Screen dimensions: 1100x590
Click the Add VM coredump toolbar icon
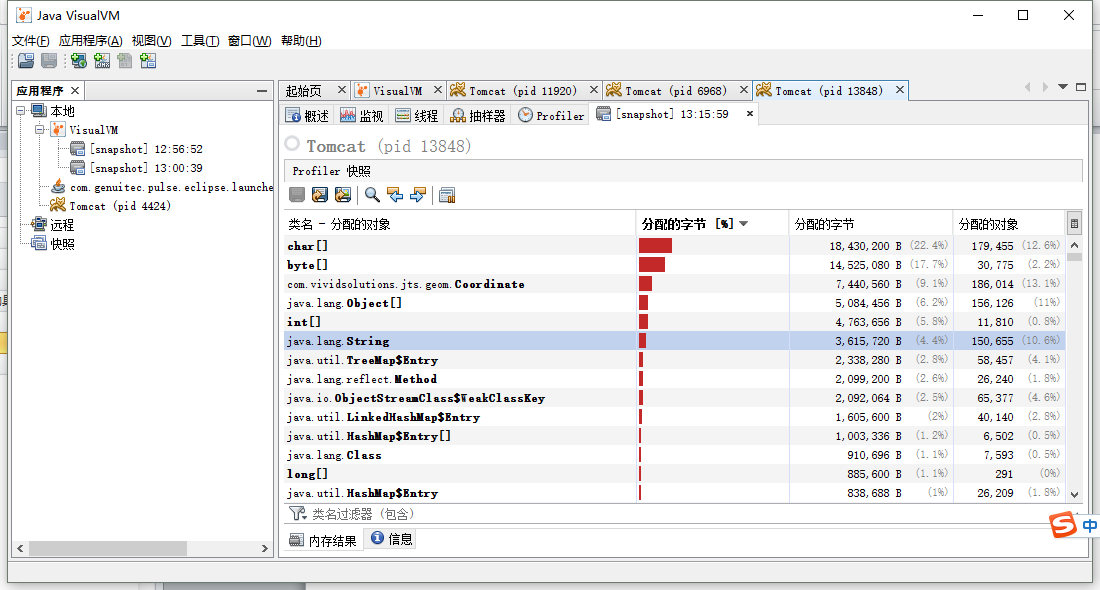(125, 61)
